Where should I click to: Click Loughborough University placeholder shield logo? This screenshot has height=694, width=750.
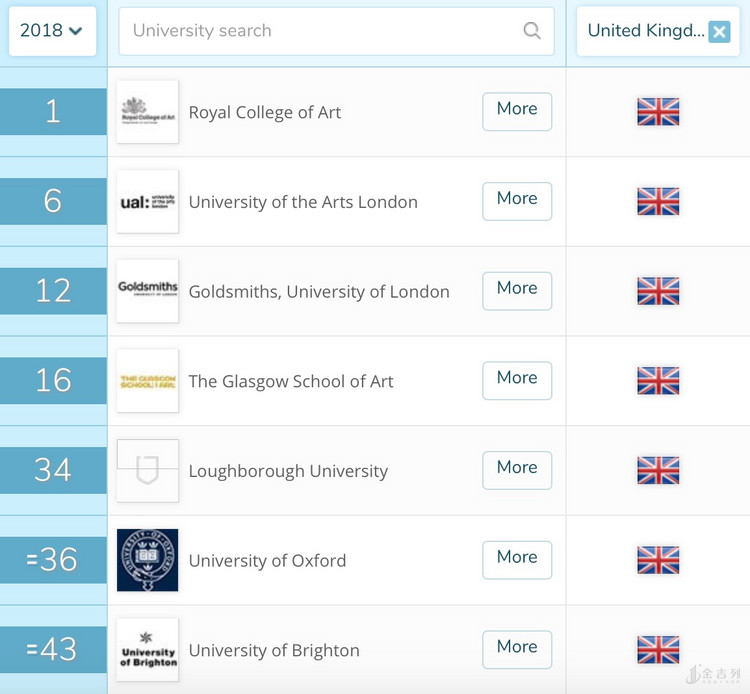147,470
